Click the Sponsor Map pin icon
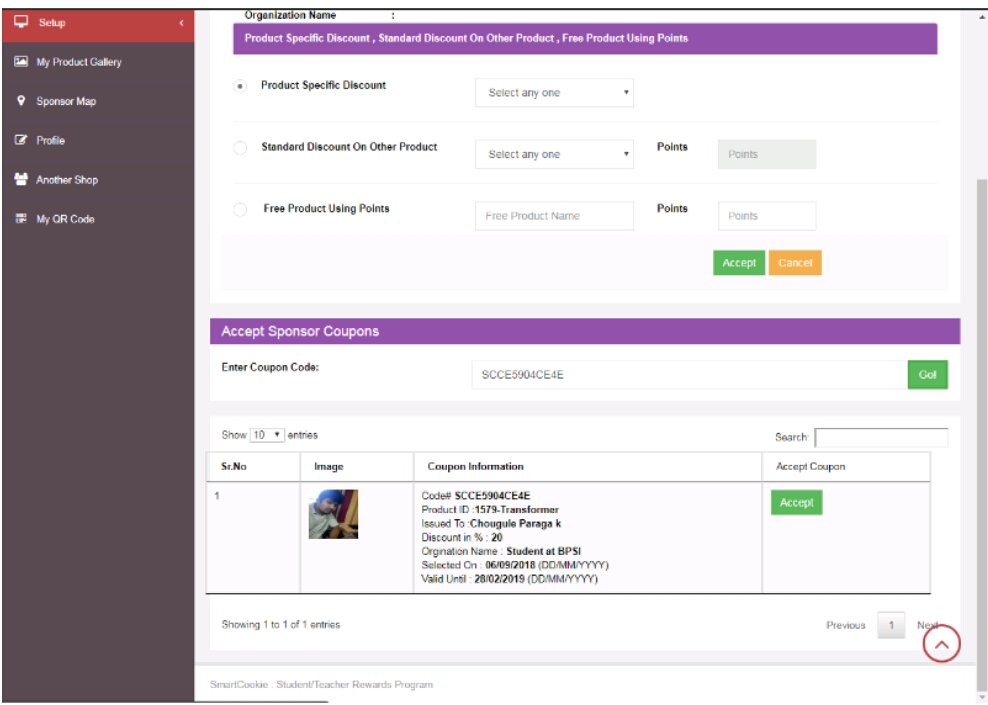 pyautogui.click(x=21, y=101)
